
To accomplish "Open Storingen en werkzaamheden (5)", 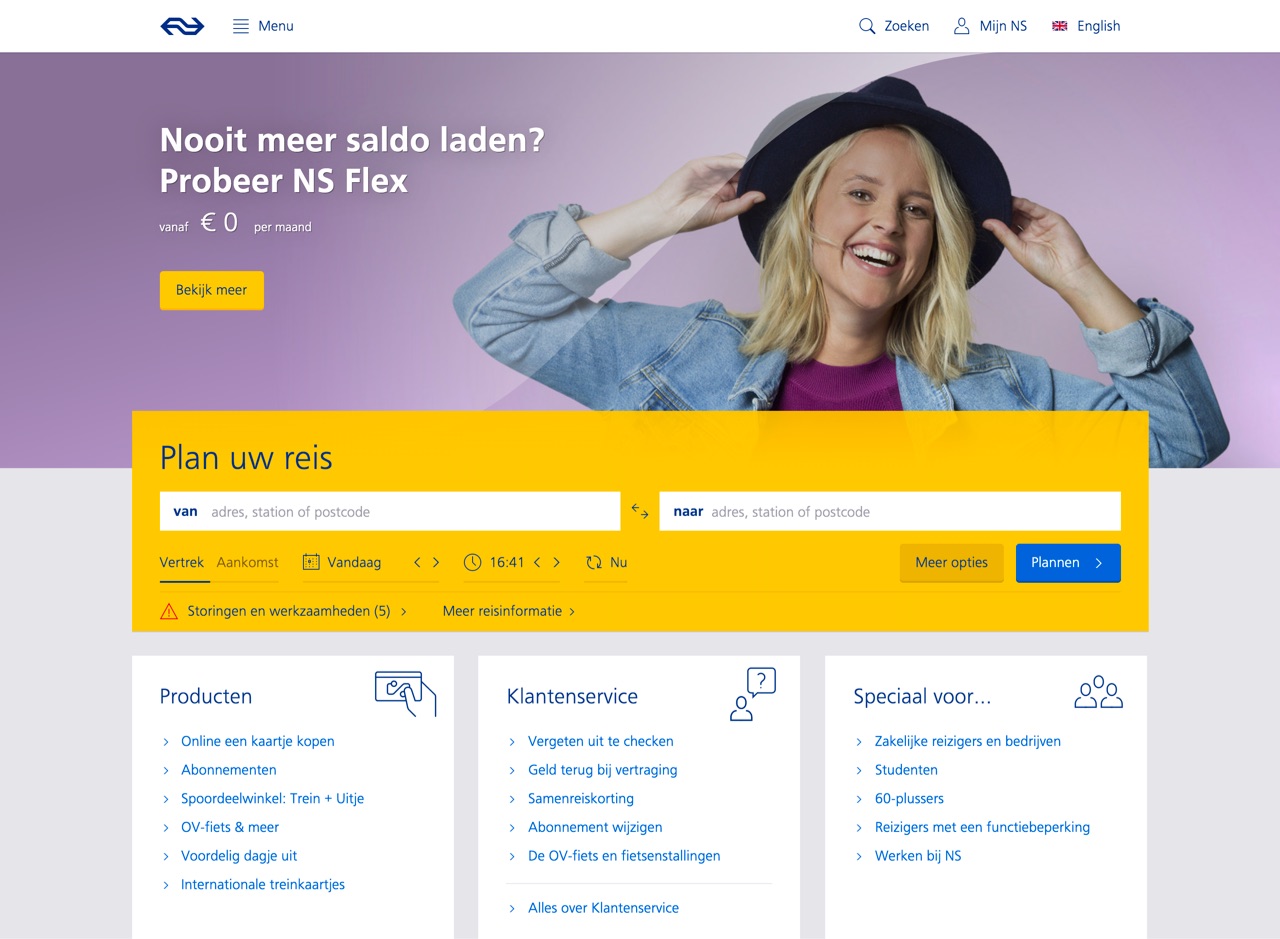I will (x=289, y=611).
